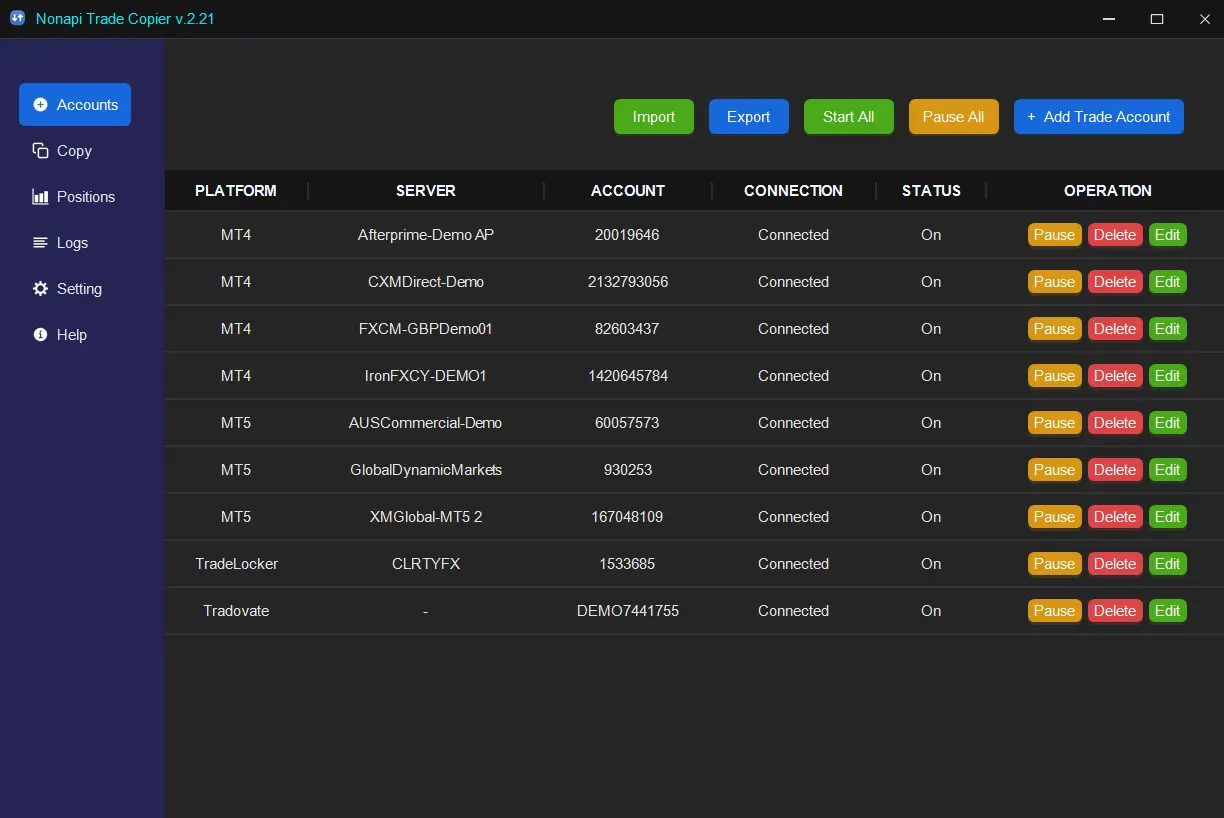Edit the TradeLocker CLRTYFX account

(x=1168, y=564)
